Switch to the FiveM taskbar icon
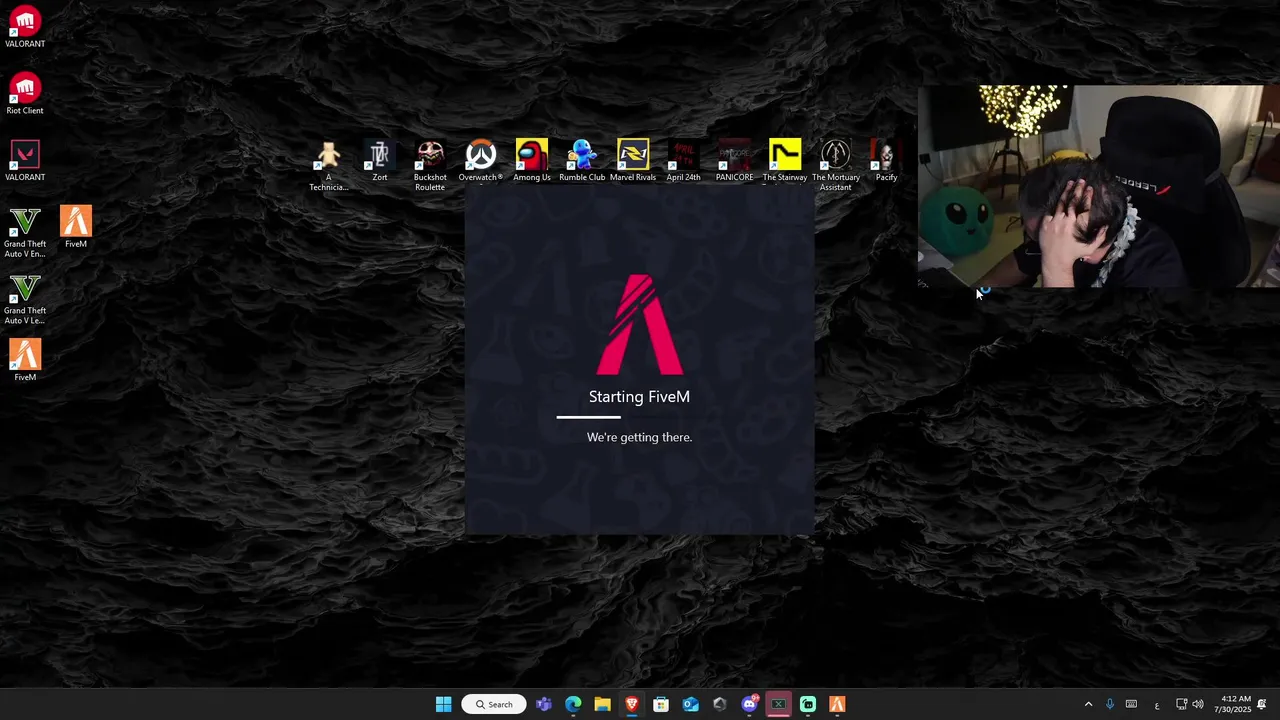Screen dimensions: 1280x720 837,704
